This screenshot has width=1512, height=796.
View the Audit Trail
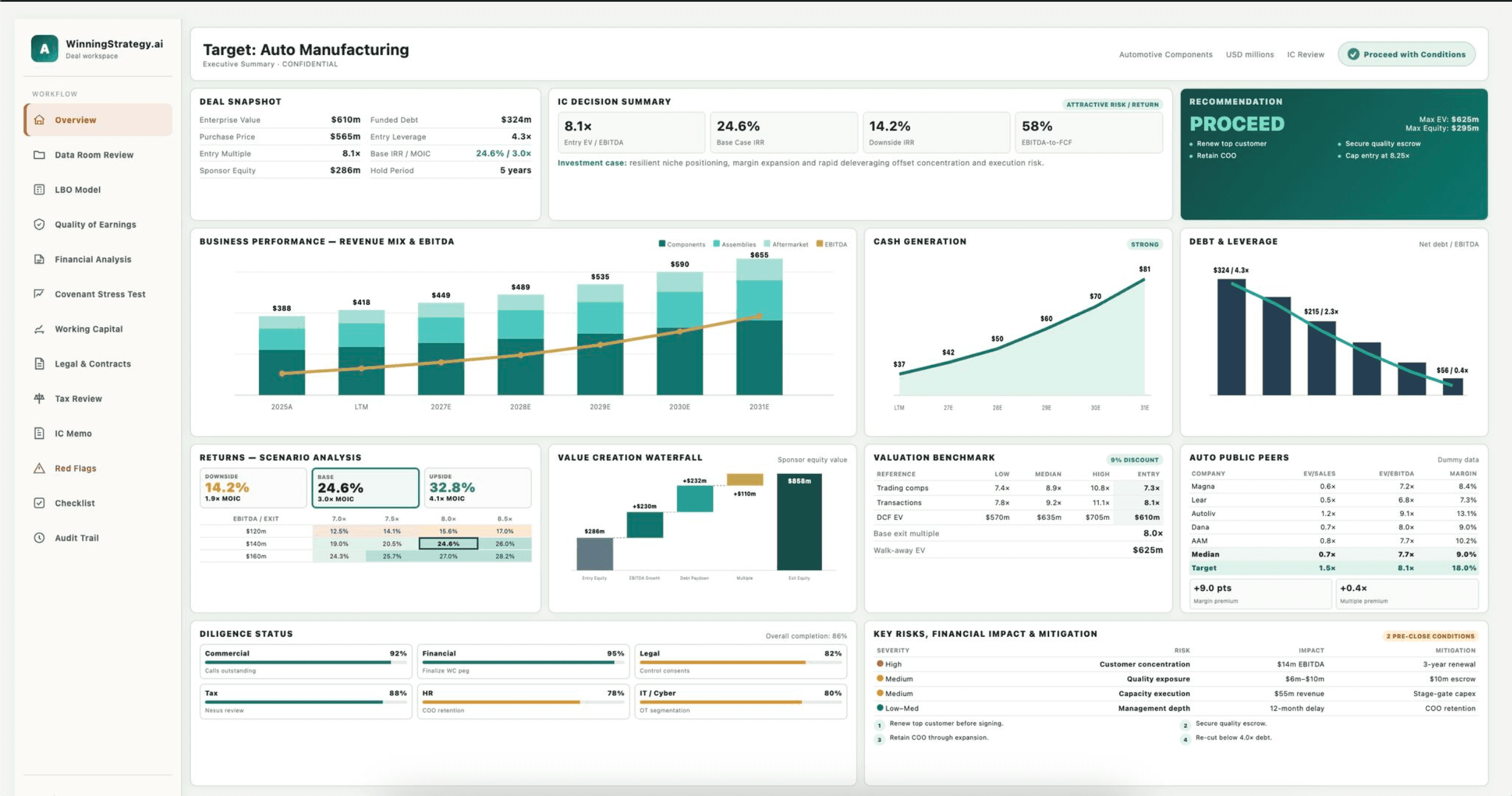pos(98,538)
